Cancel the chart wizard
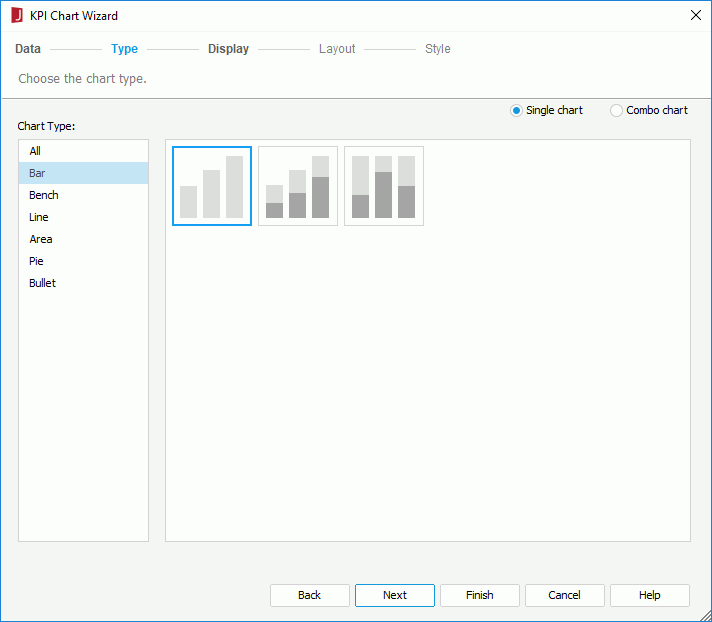 tap(564, 595)
